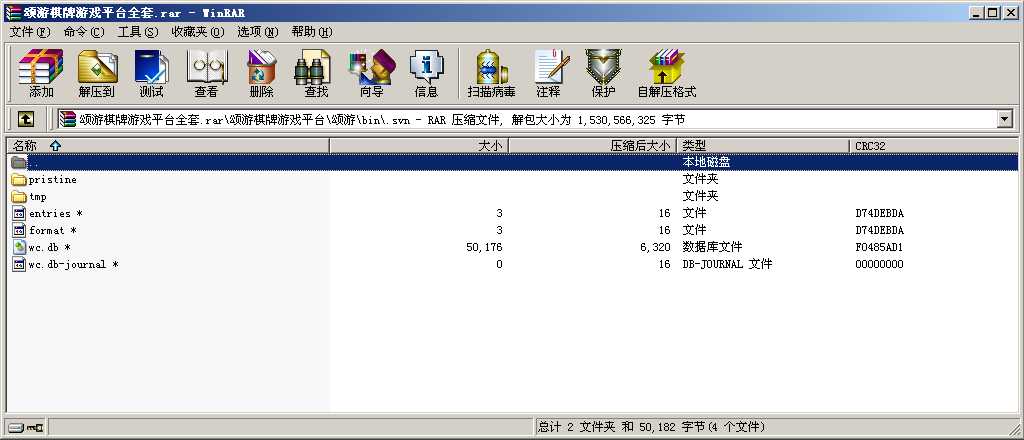
Task: Click the window resize grip corner
Action: click(x=1014, y=429)
